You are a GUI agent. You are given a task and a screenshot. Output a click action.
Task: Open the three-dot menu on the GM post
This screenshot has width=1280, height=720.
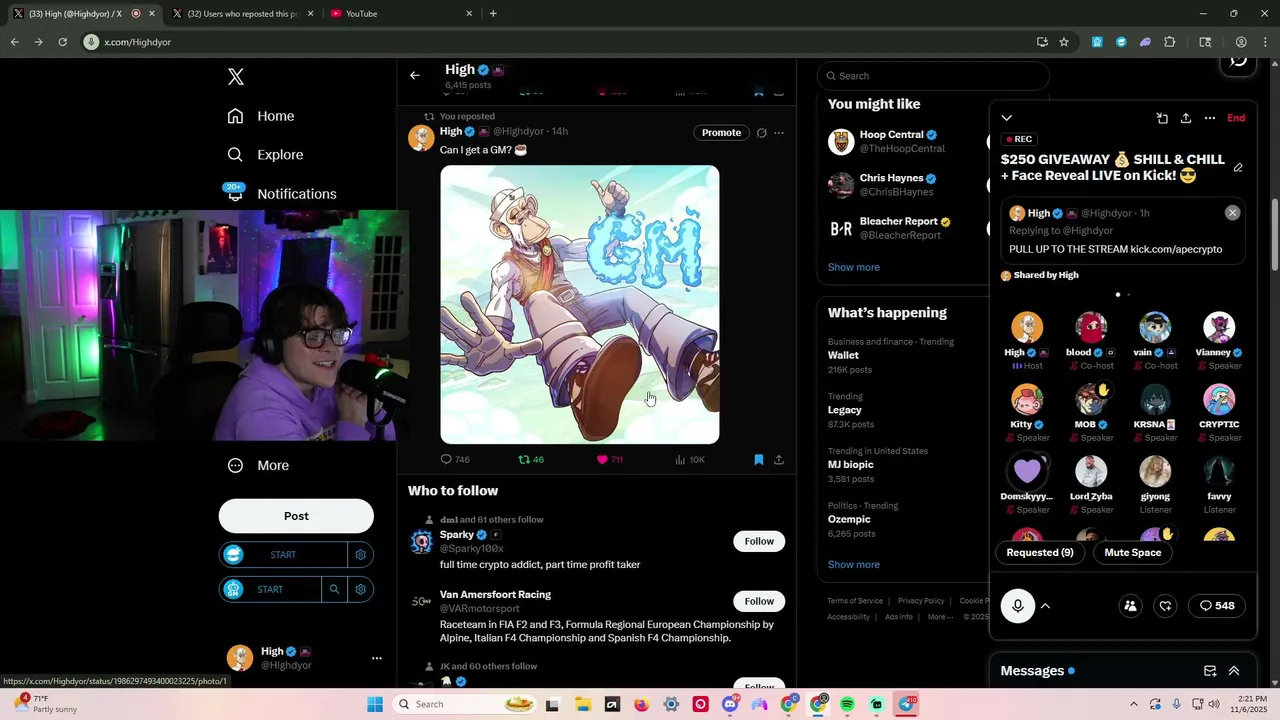[779, 133]
